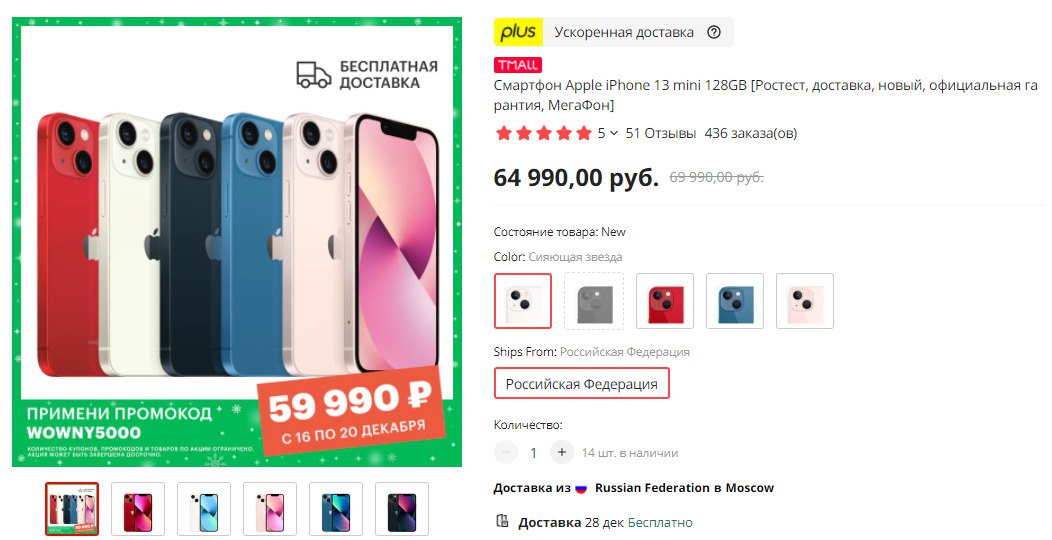Select the Starlight white color option

523,301
